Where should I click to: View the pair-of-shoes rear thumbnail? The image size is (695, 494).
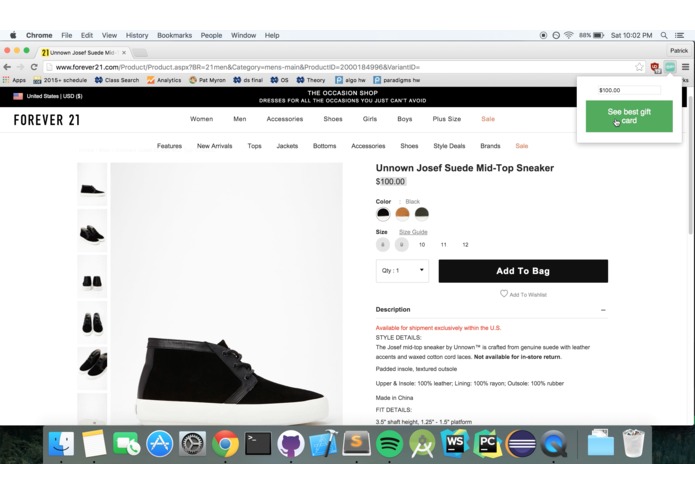[x=92, y=276]
